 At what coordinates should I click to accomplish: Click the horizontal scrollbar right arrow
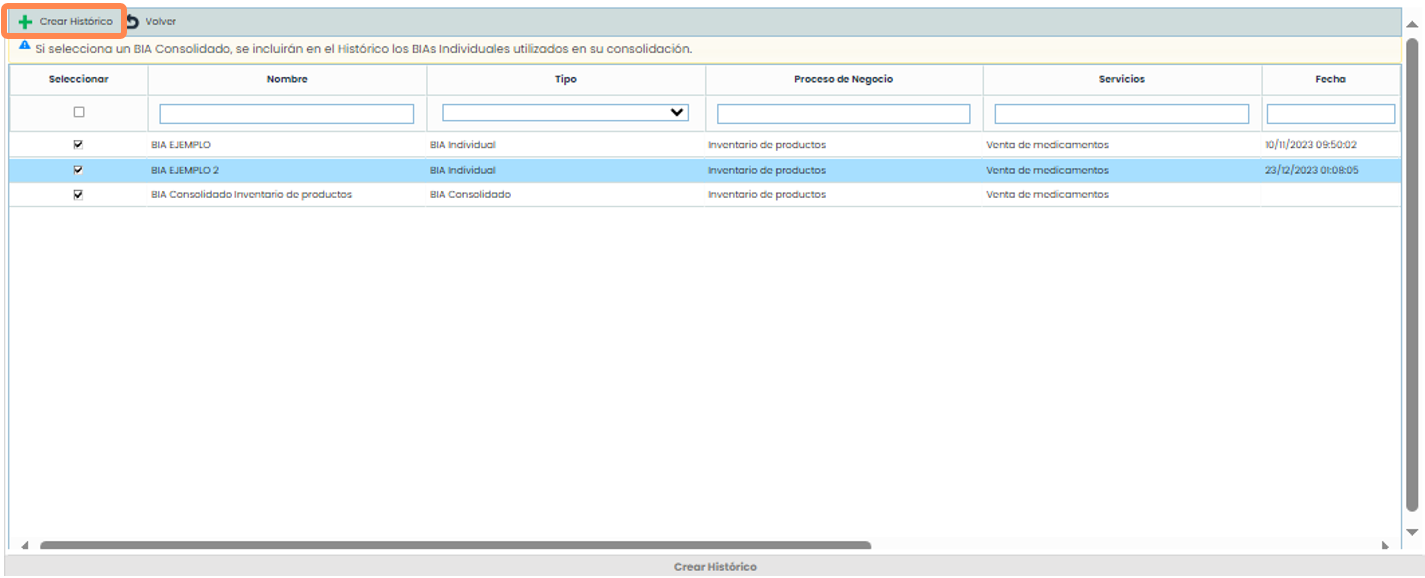[x=1385, y=546]
